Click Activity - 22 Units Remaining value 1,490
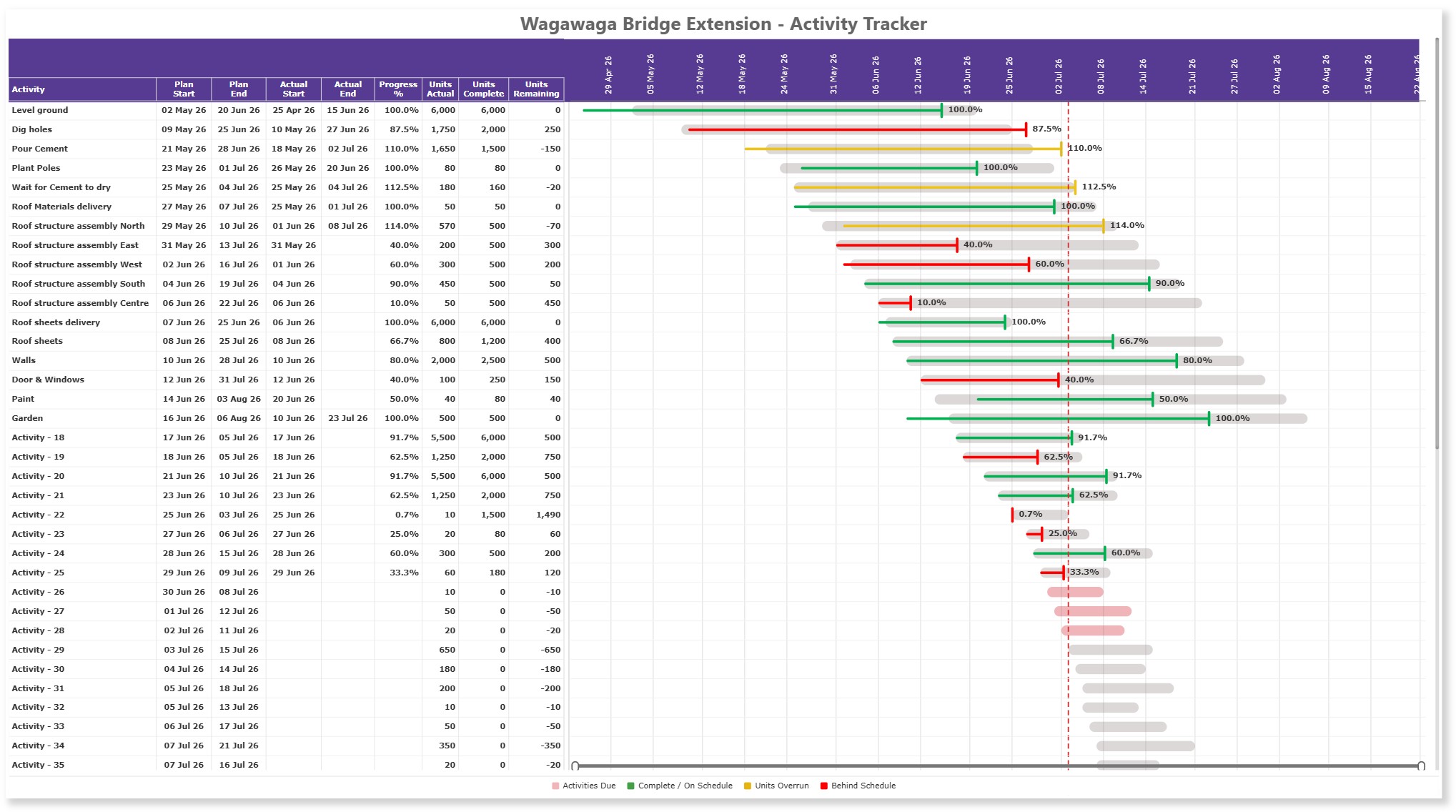This screenshot has height=812, width=1456. pyautogui.click(x=548, y=515)
